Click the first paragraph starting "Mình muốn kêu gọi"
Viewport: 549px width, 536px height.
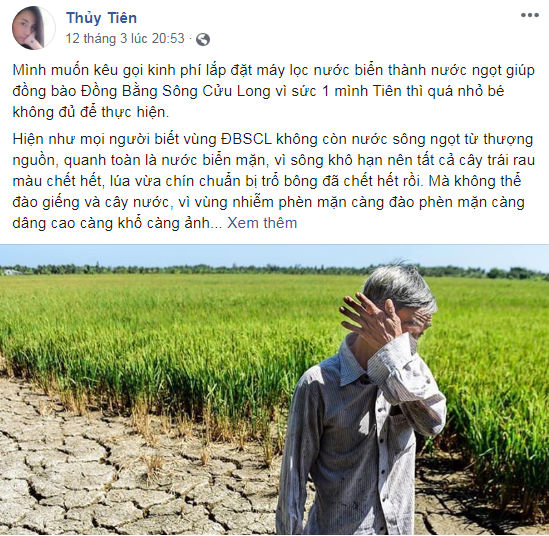pos(273,91)
